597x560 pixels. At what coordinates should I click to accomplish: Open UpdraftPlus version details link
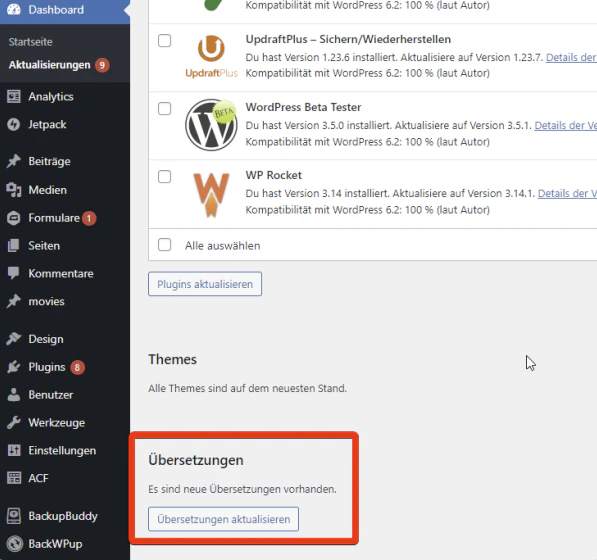point(571,57)
